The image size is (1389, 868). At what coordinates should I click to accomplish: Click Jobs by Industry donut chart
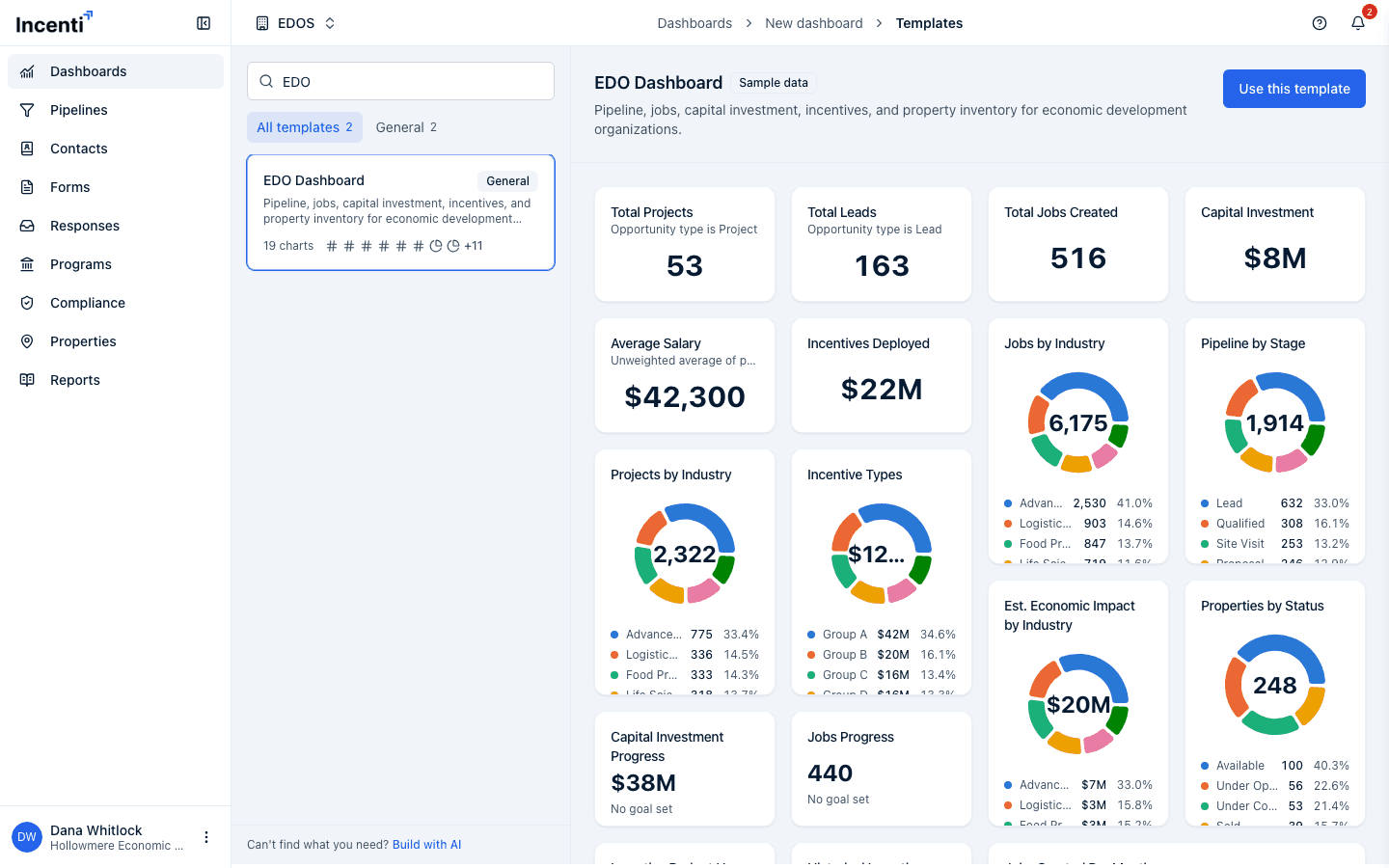(1078, 422)
